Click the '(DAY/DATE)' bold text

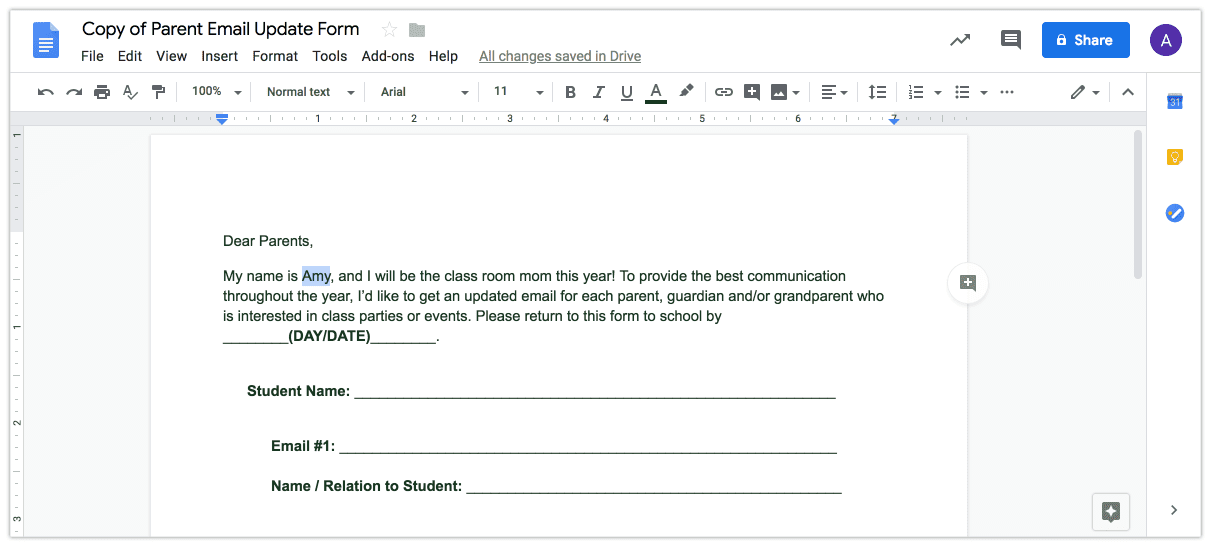(x=329, y=336)
